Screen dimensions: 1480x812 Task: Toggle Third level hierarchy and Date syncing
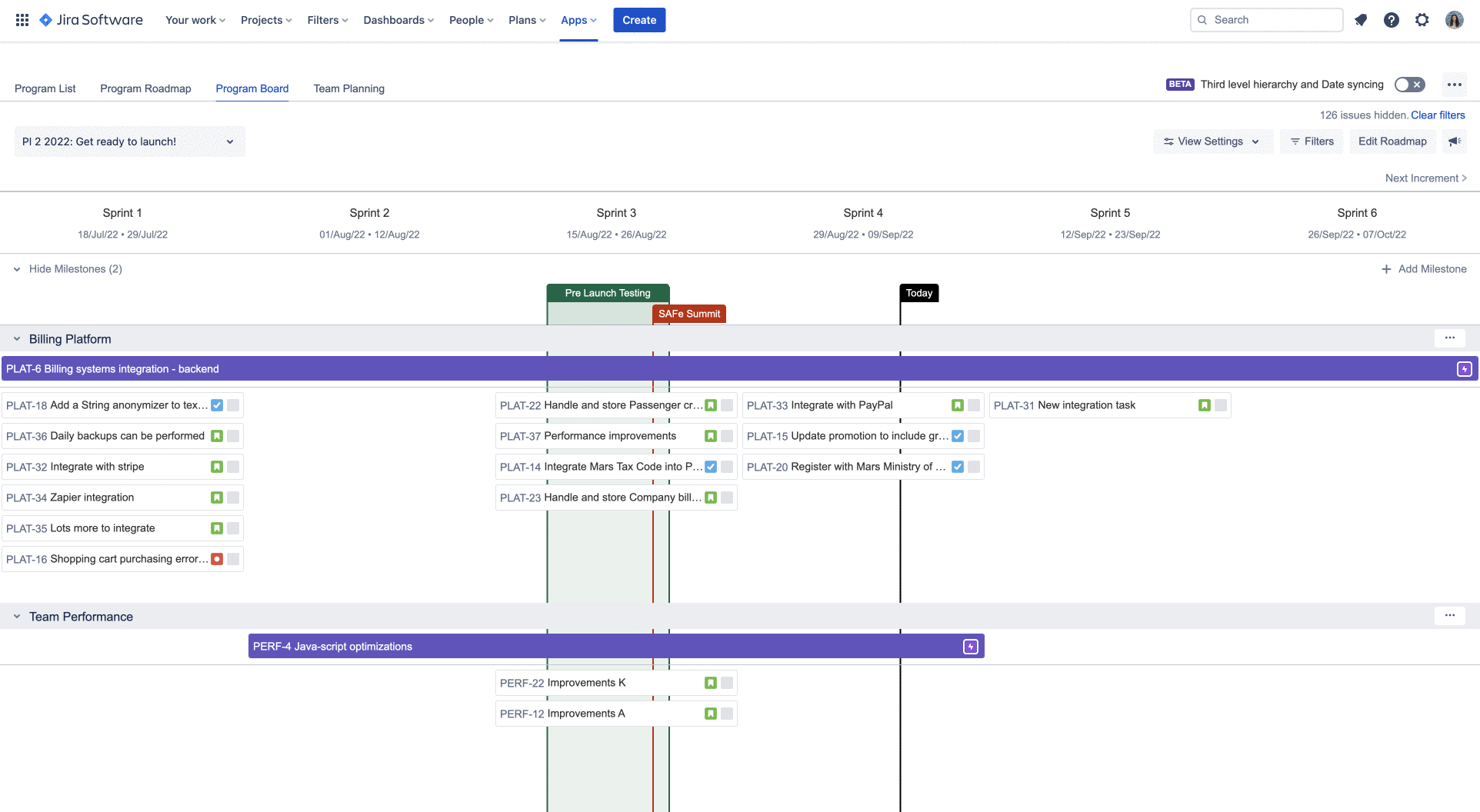click(x=1409, y=85)
